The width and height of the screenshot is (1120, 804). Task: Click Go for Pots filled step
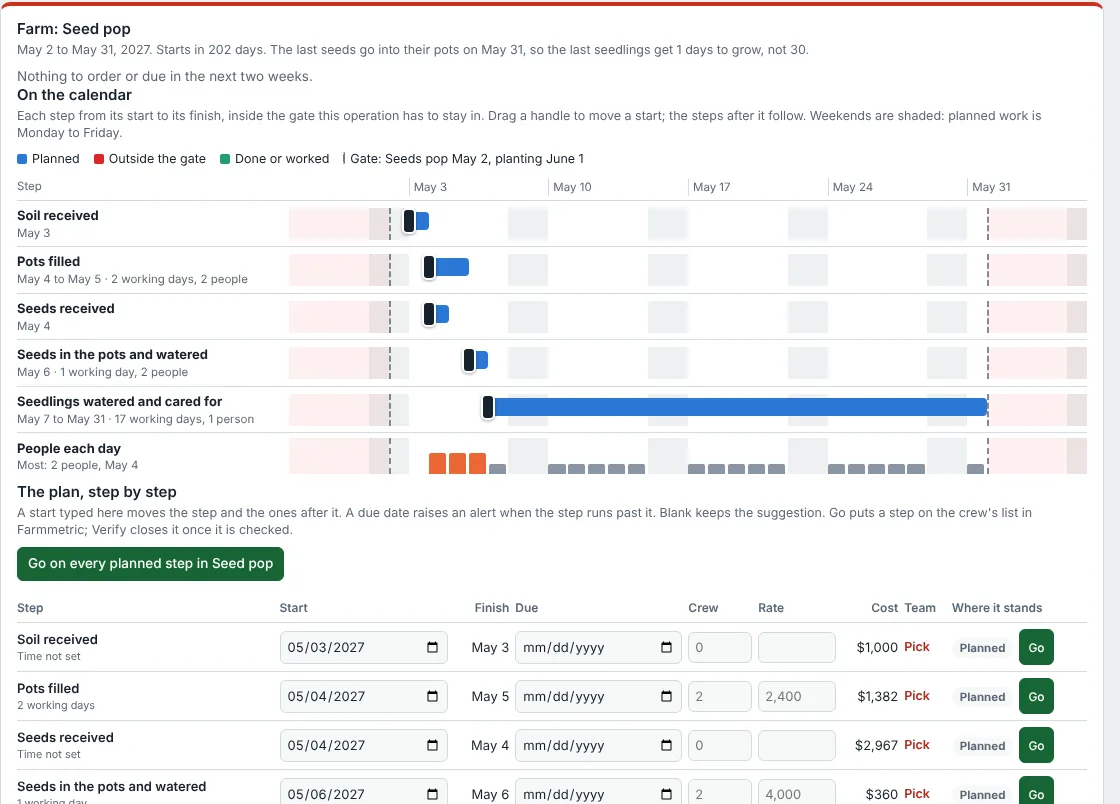tap(1036, 696)
